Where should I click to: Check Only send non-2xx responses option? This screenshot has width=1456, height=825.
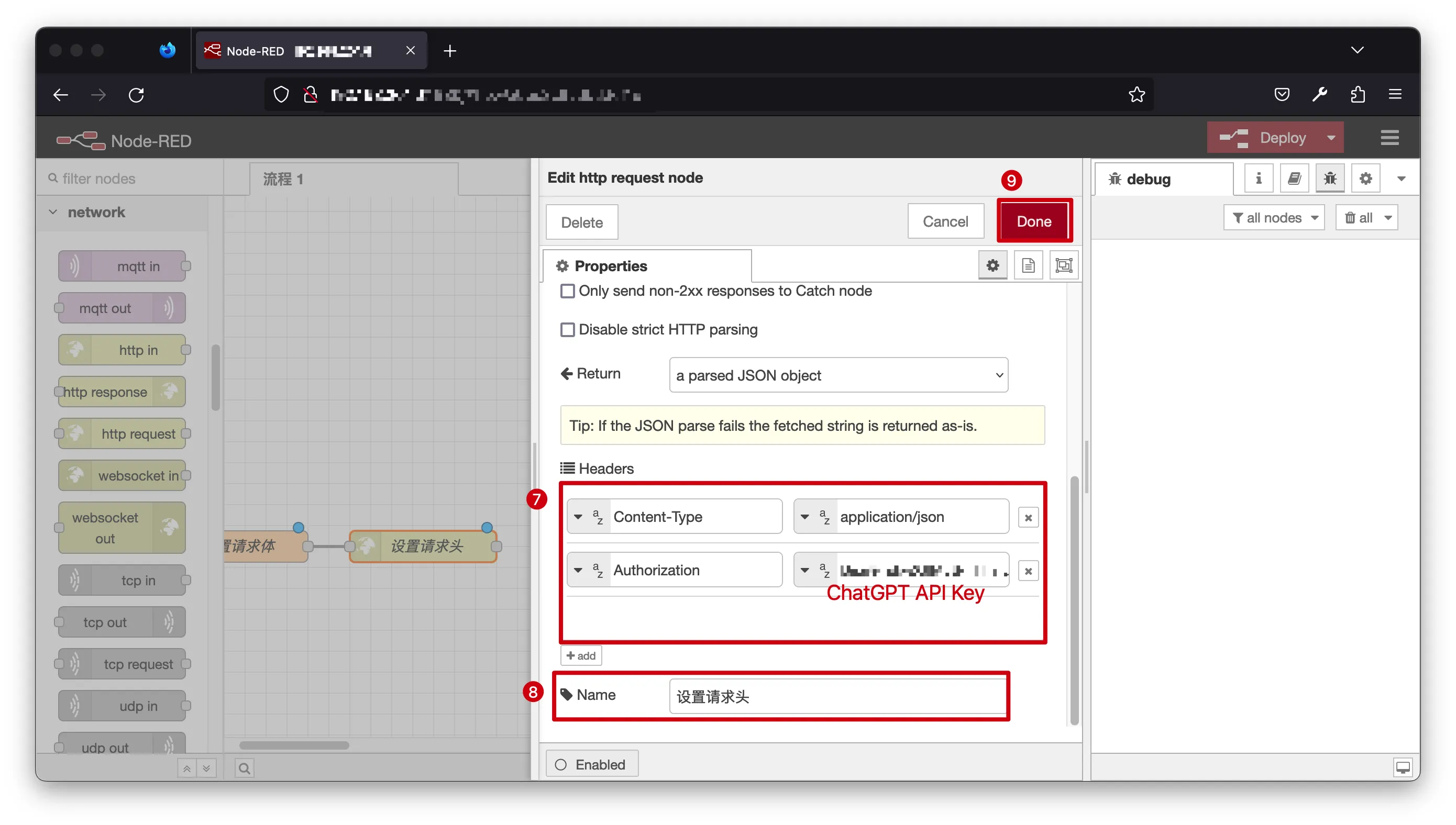[x=567, y=291]
